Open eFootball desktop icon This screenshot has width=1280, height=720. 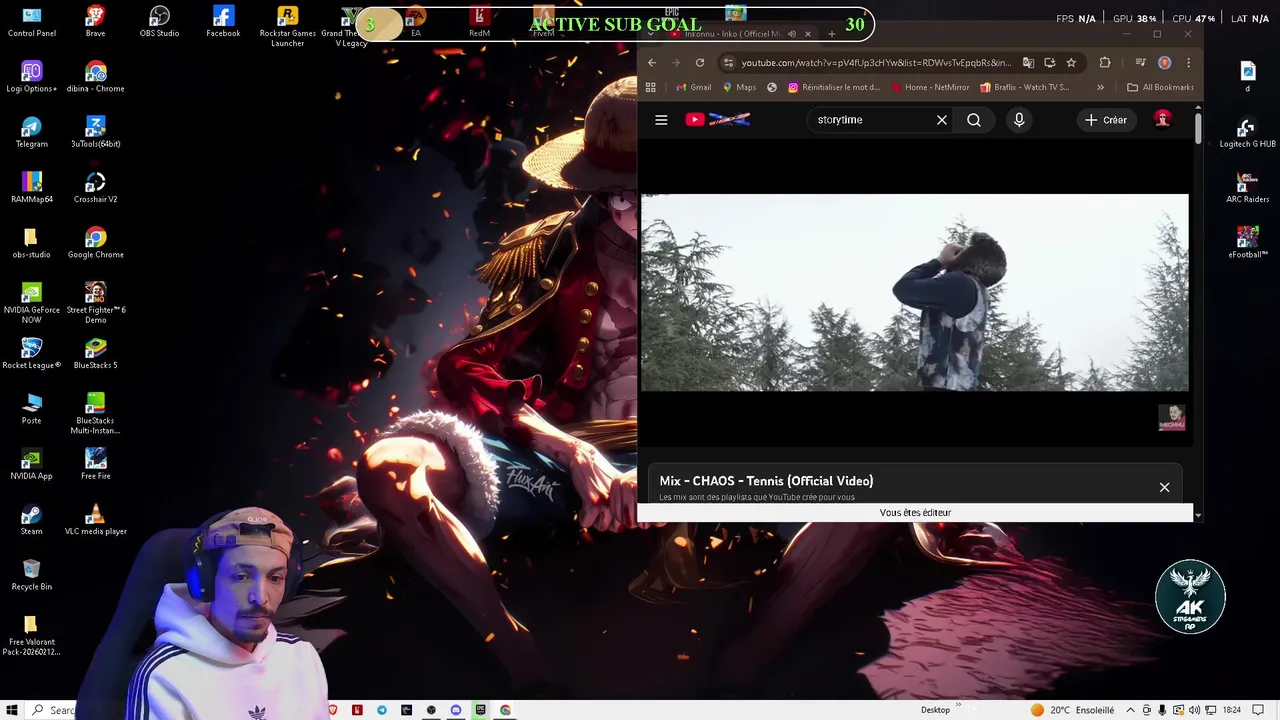[1247, 243]
